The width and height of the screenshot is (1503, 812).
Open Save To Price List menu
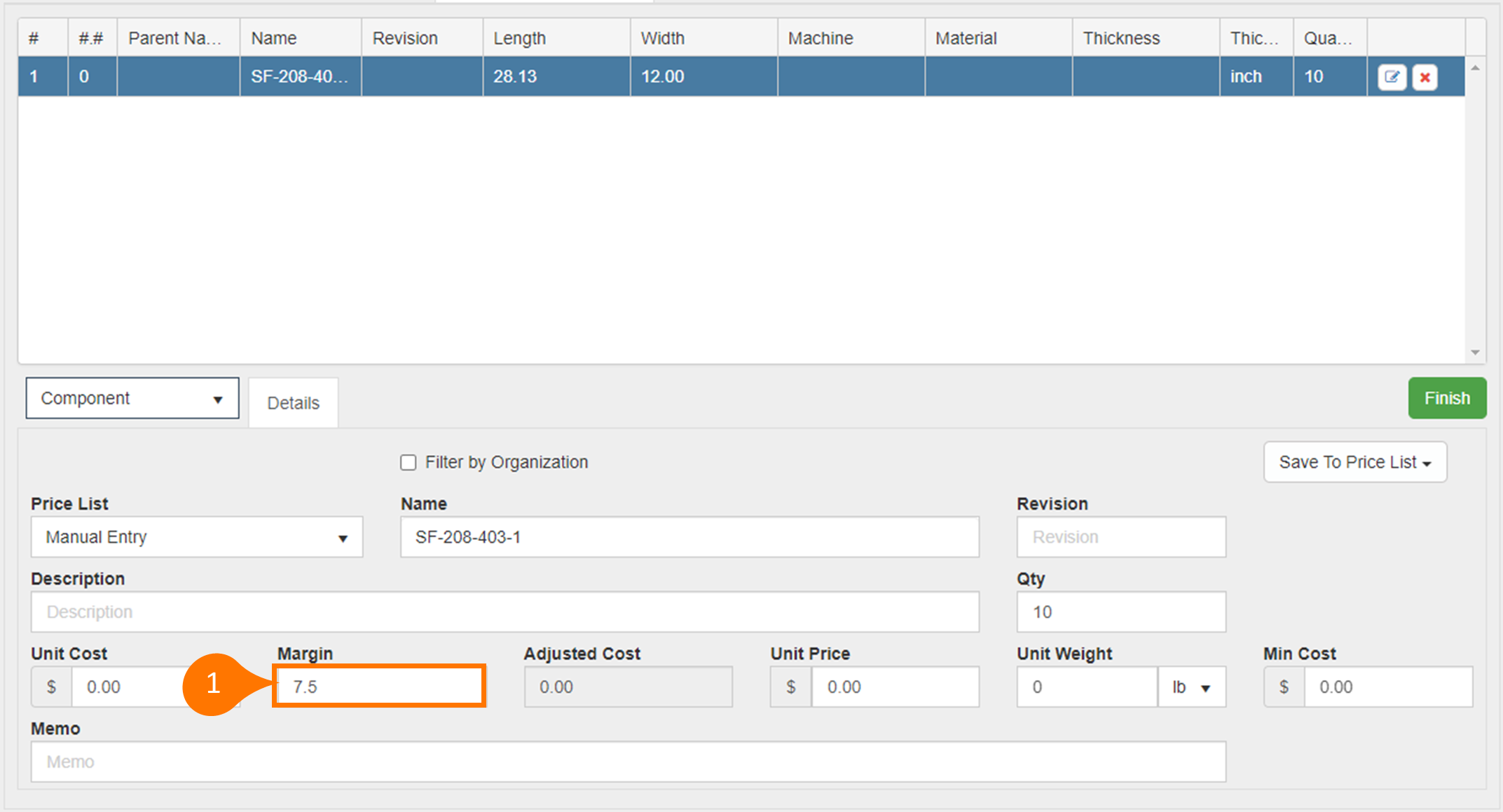[x=1354, y=462]
